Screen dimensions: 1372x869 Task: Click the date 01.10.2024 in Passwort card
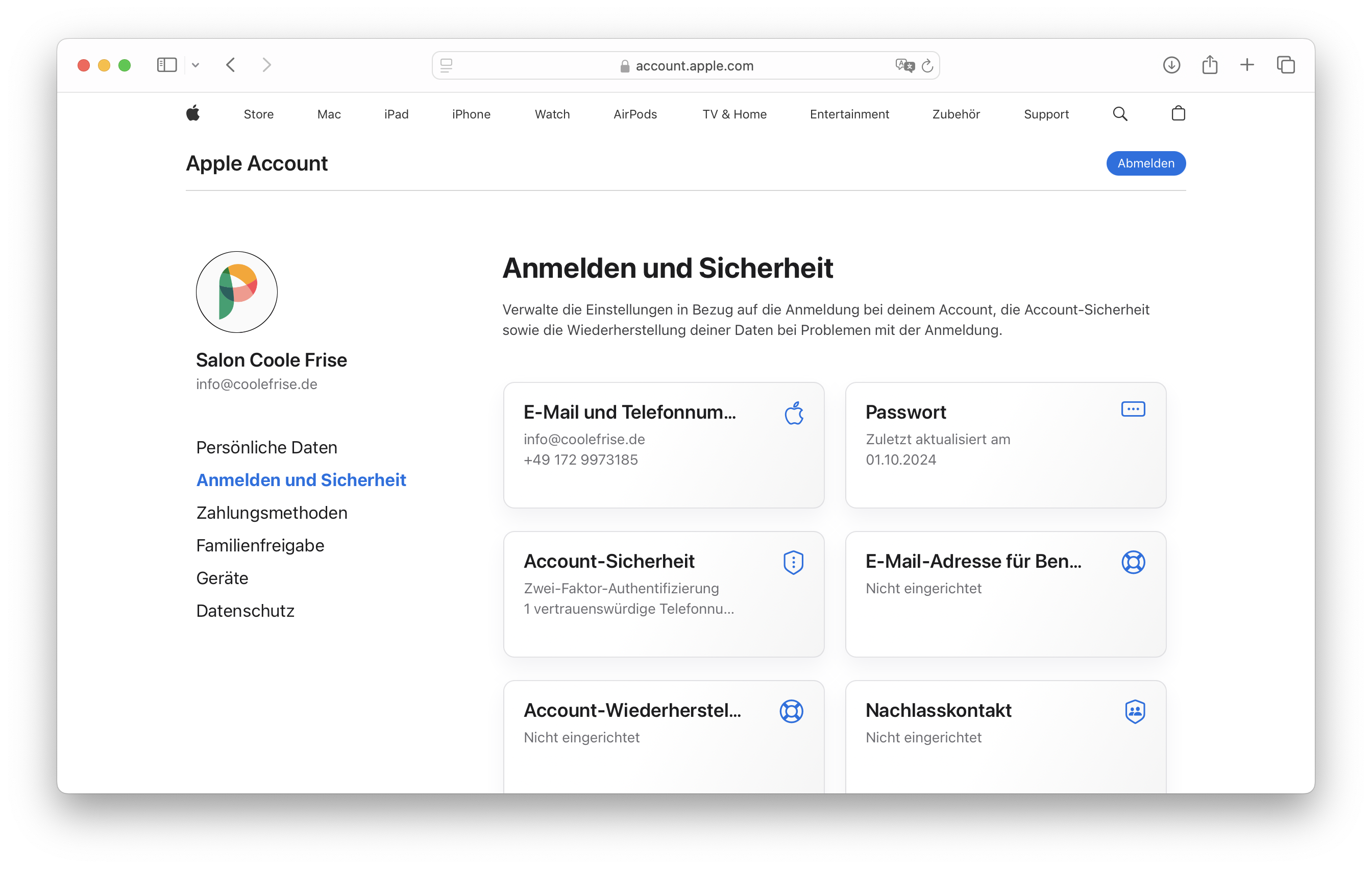pos(900,460)
